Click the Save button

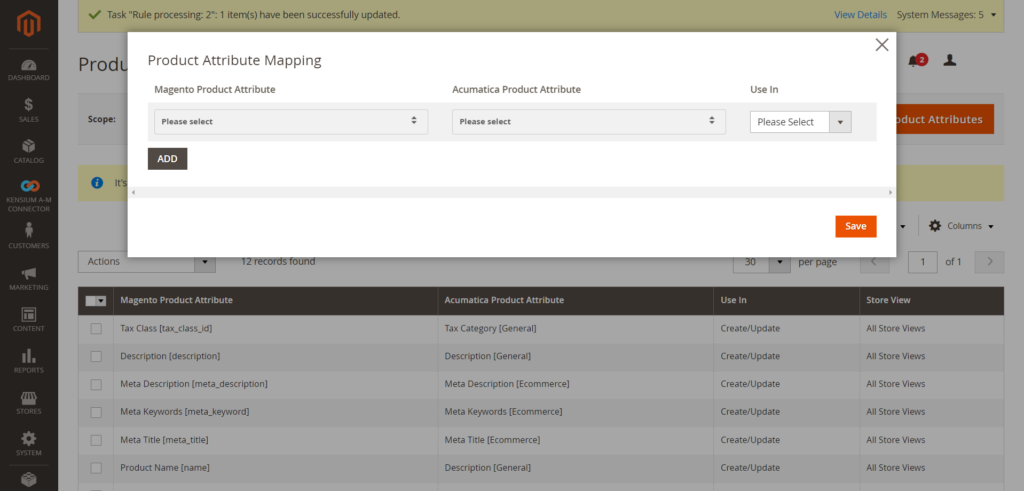[x=856, y=227]
